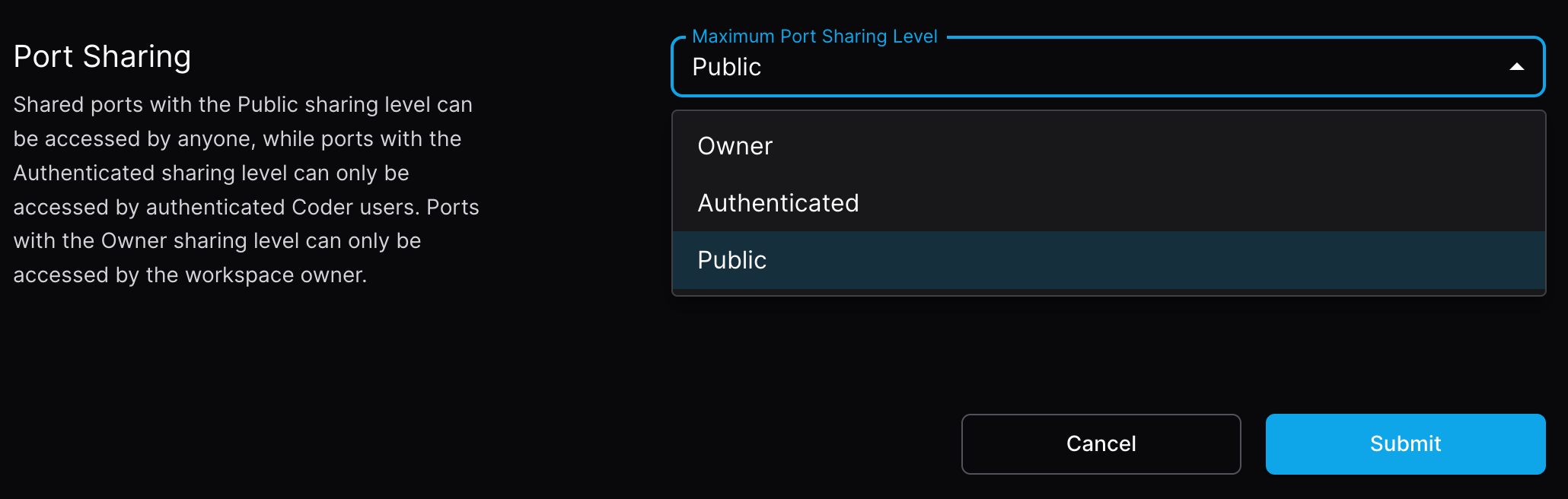
Task: Click the Maximum Port Sharing Level label
Action: coord(814,36)
